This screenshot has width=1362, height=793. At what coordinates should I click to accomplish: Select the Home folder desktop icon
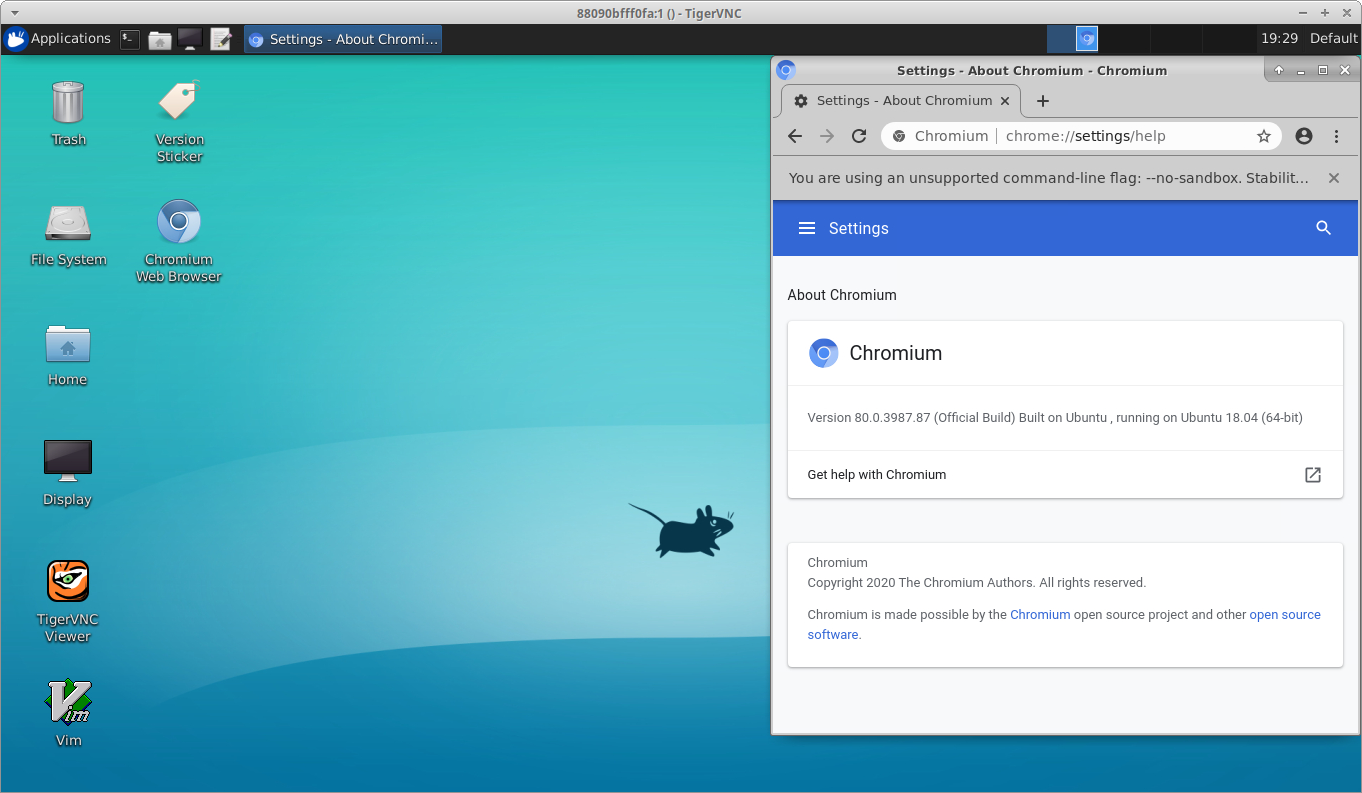(x=68, y=354)
